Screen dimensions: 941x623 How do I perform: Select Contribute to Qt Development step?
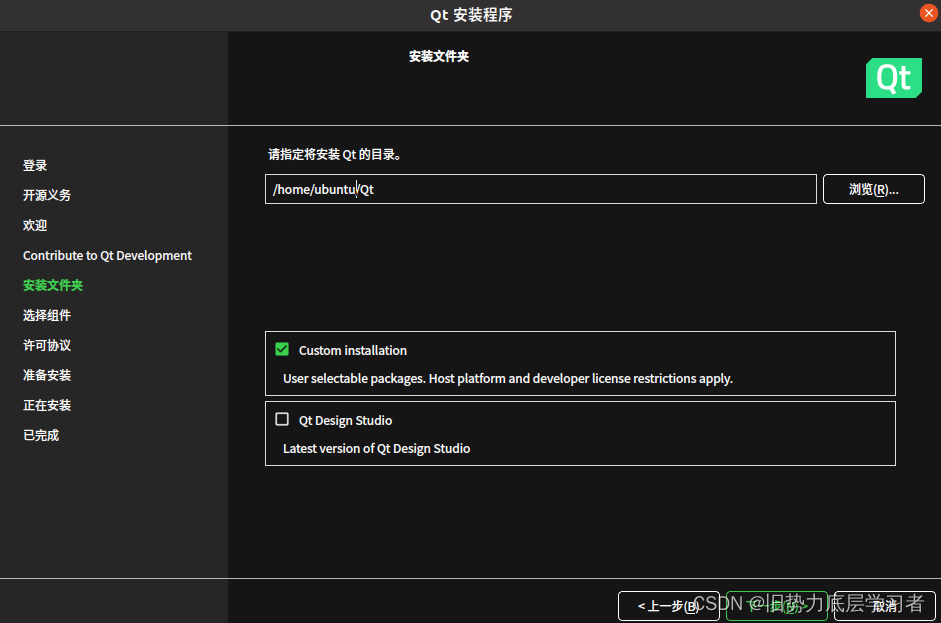[107, 256]
